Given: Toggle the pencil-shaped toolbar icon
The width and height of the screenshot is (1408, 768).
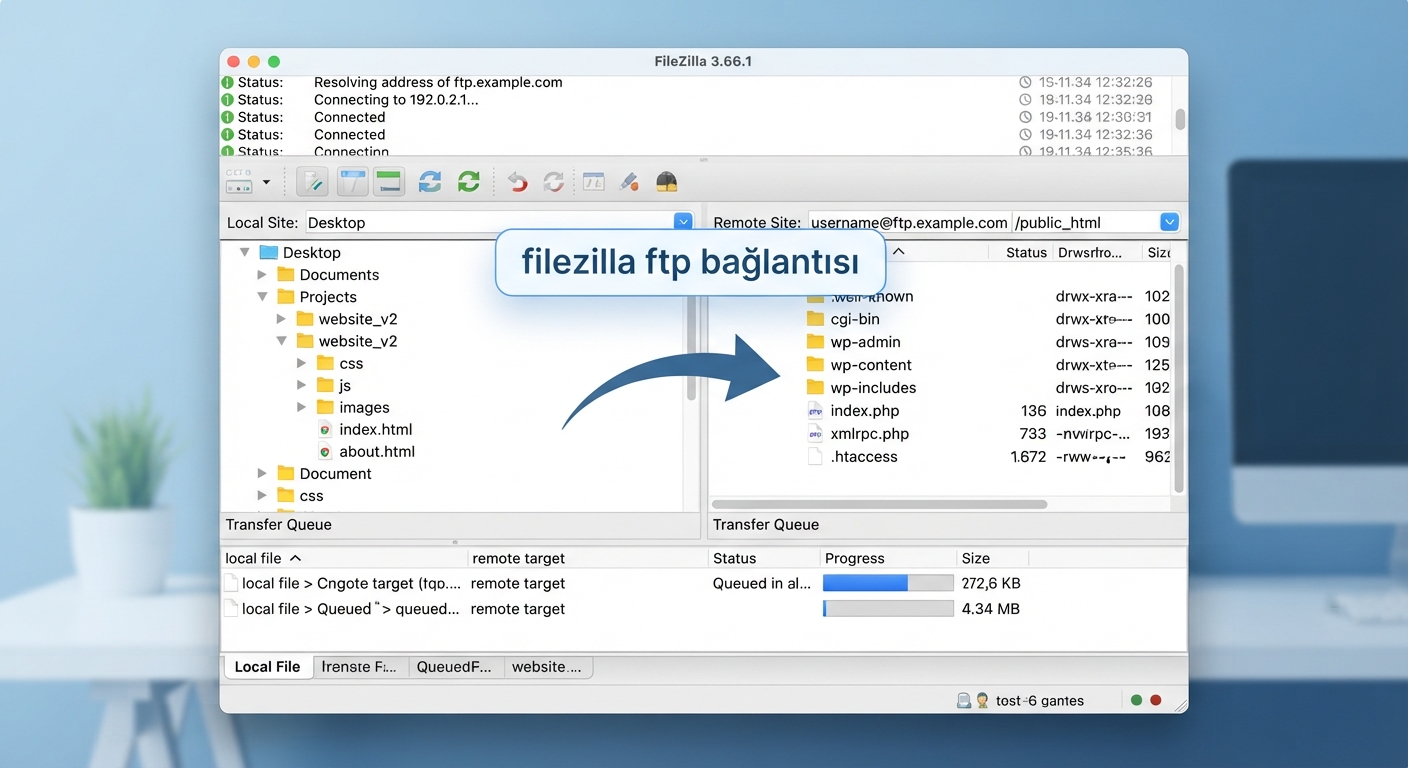Looking at the screenshot, I should click(x=629, y=182).
